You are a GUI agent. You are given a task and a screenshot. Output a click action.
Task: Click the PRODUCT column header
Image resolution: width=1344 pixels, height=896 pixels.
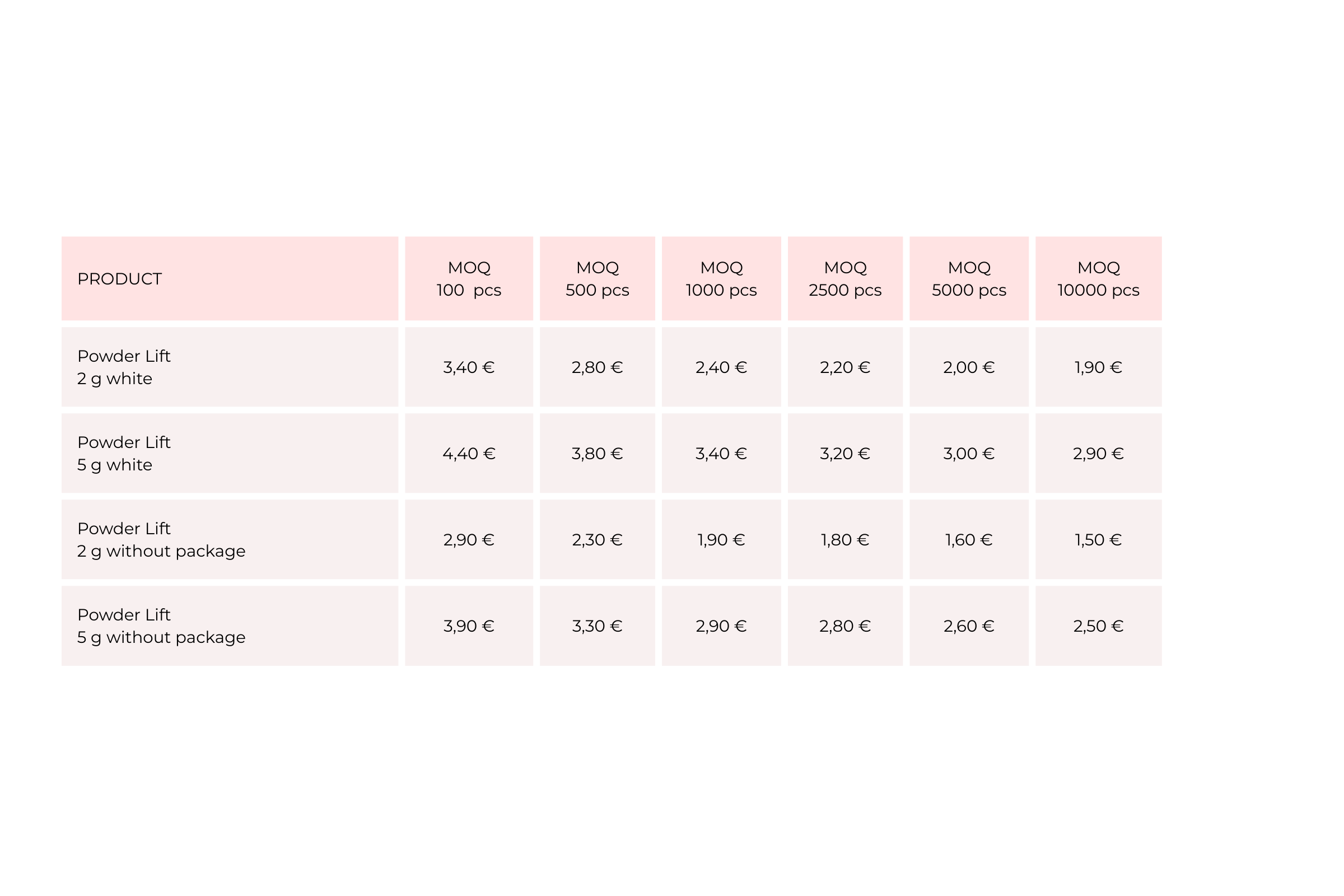tap(119, 279)
